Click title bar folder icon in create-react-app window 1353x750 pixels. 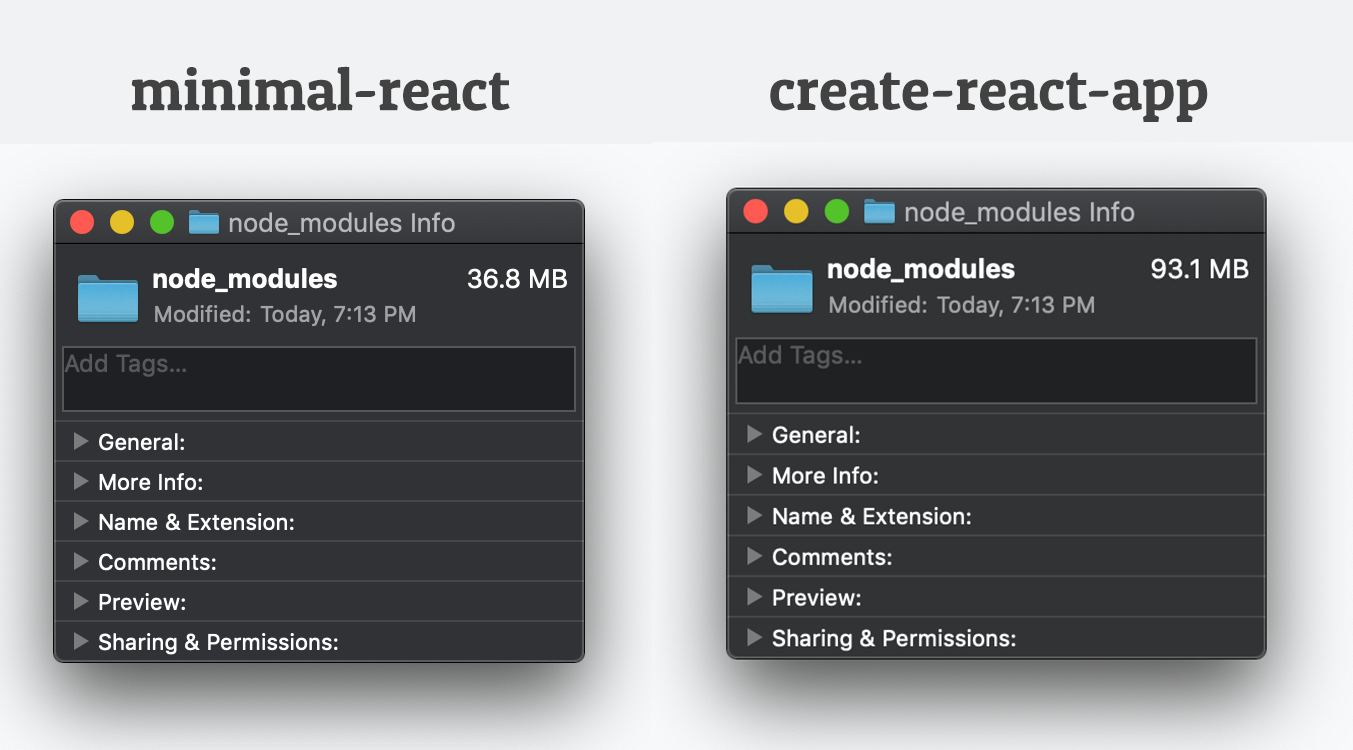tap(879, 211)
